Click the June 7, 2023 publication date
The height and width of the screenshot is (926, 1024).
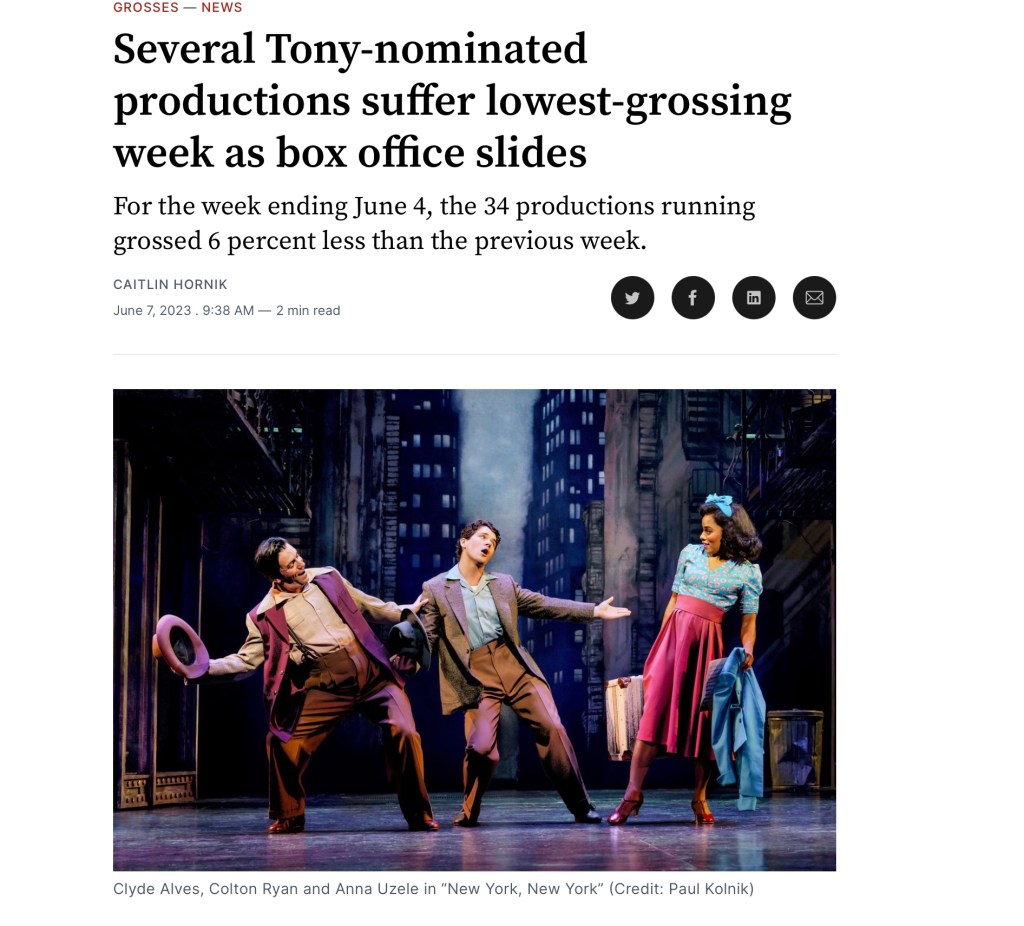[152, 311]
